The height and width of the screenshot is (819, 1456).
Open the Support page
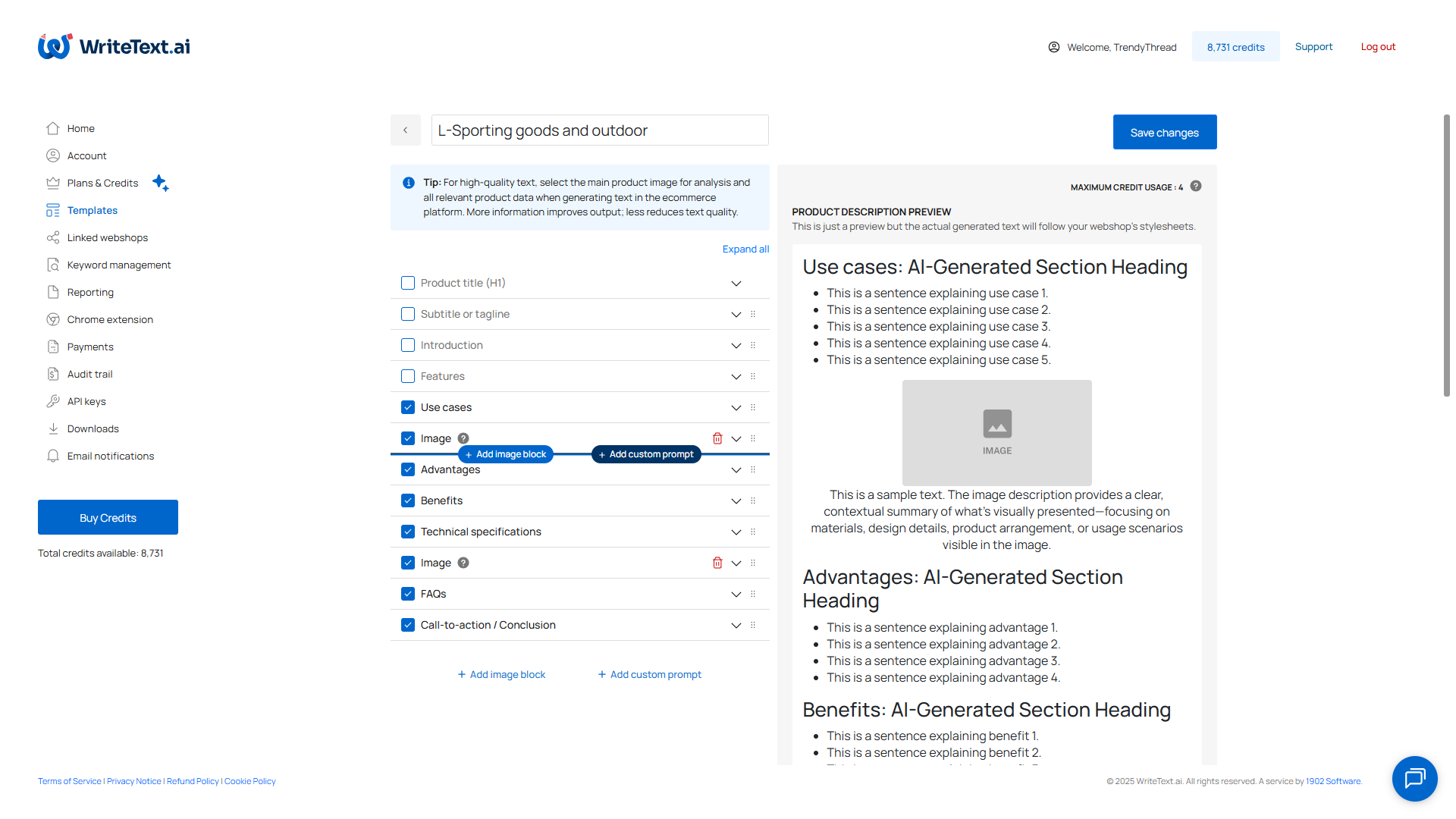pyautogui.click(x=1313, y=46)
